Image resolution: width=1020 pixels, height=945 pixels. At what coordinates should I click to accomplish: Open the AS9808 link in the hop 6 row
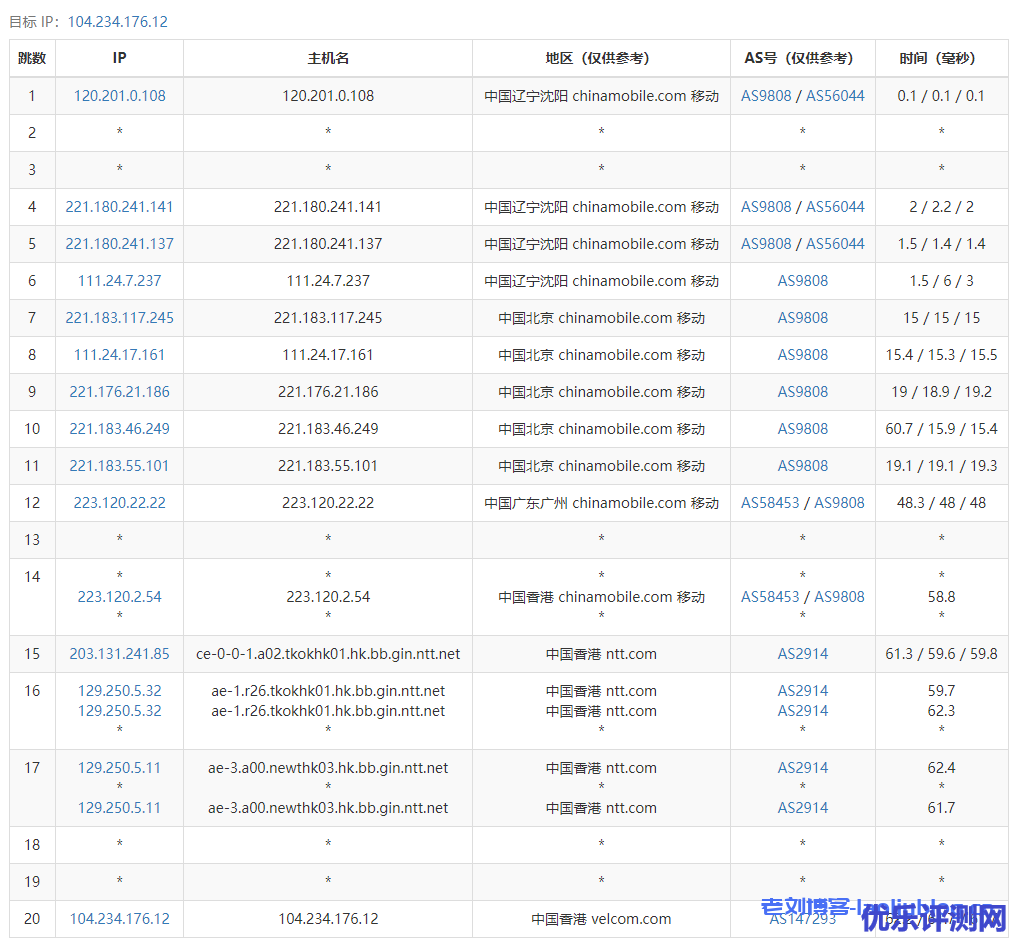click(803, 281)
